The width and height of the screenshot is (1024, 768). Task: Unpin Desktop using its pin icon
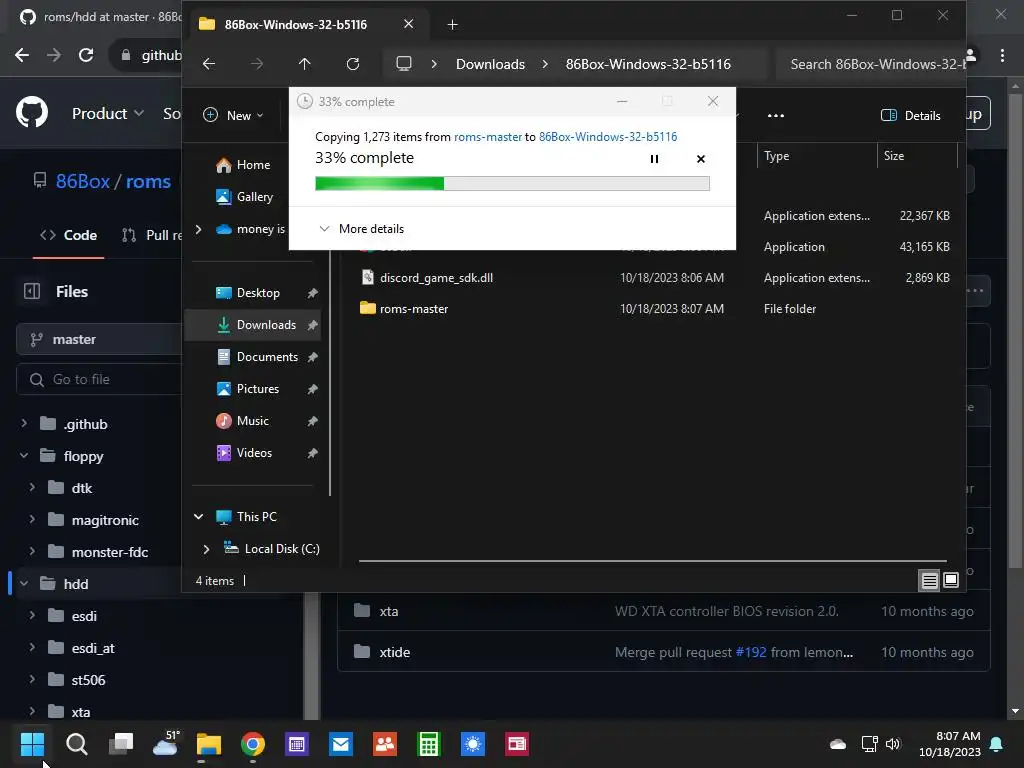(313, 293)
